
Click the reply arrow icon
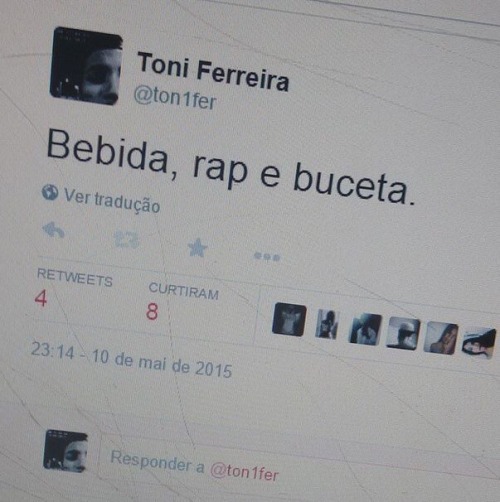tap(54, 230)
